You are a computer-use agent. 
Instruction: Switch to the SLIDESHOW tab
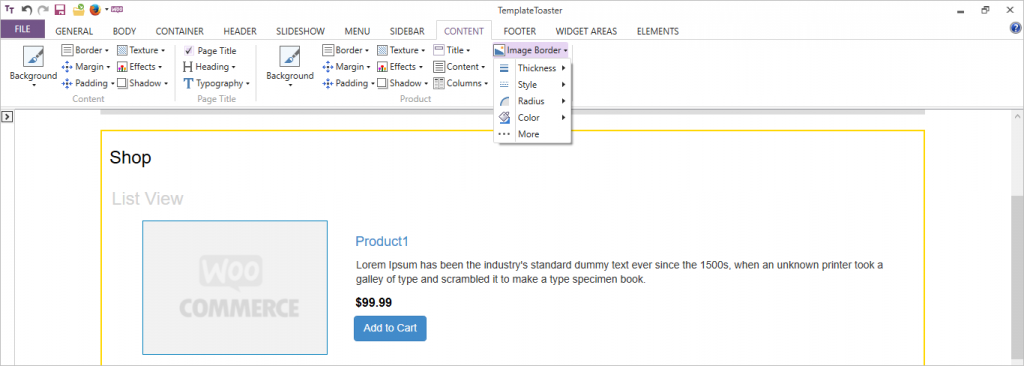(300, 31)
